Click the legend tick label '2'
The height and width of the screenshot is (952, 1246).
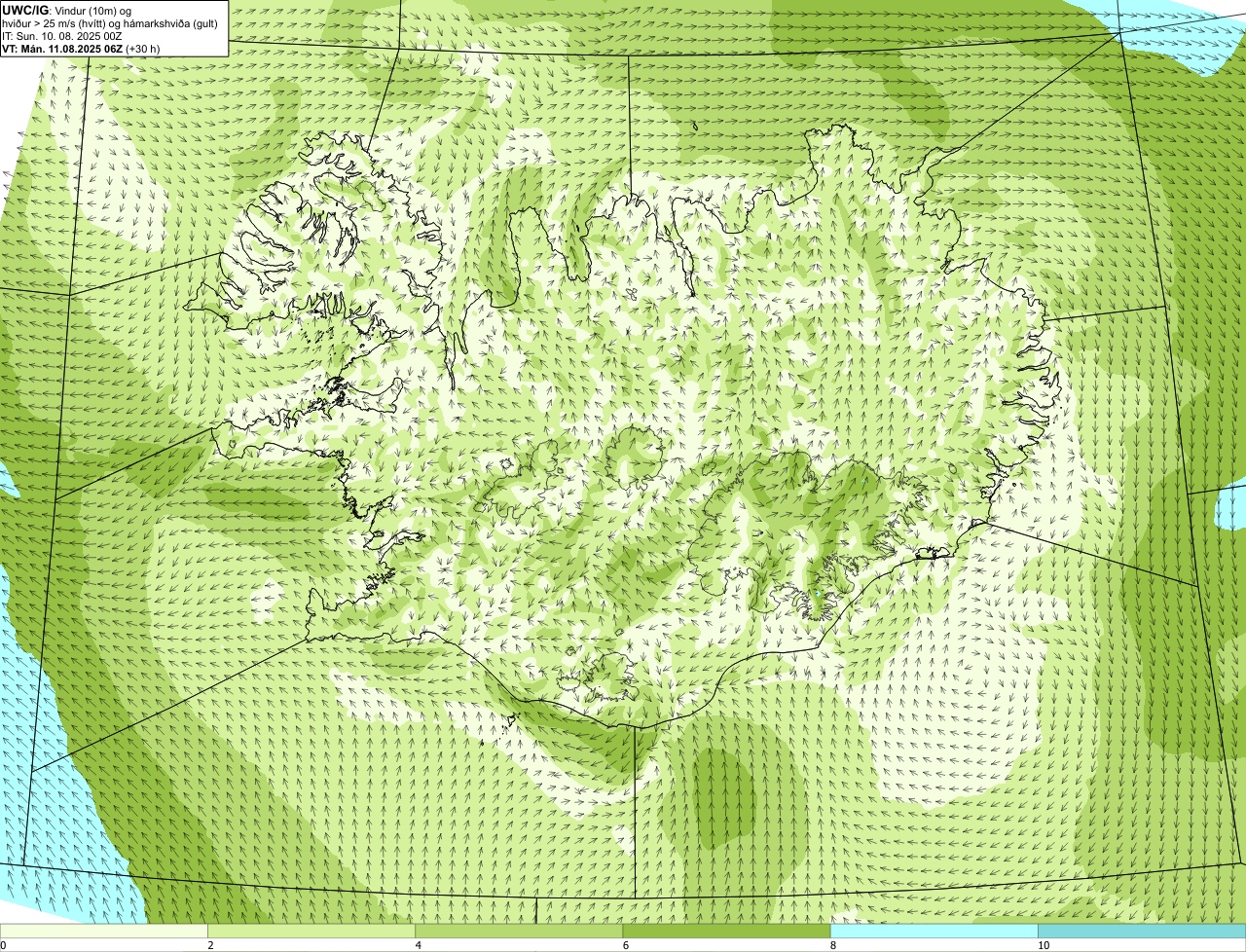[x=210, y=945]
